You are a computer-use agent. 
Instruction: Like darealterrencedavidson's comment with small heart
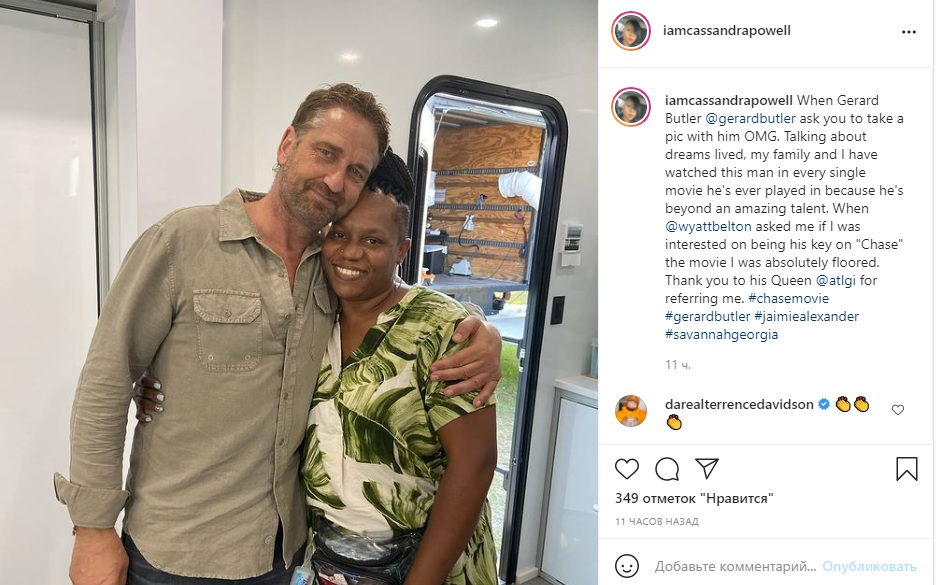pos(898,410)
